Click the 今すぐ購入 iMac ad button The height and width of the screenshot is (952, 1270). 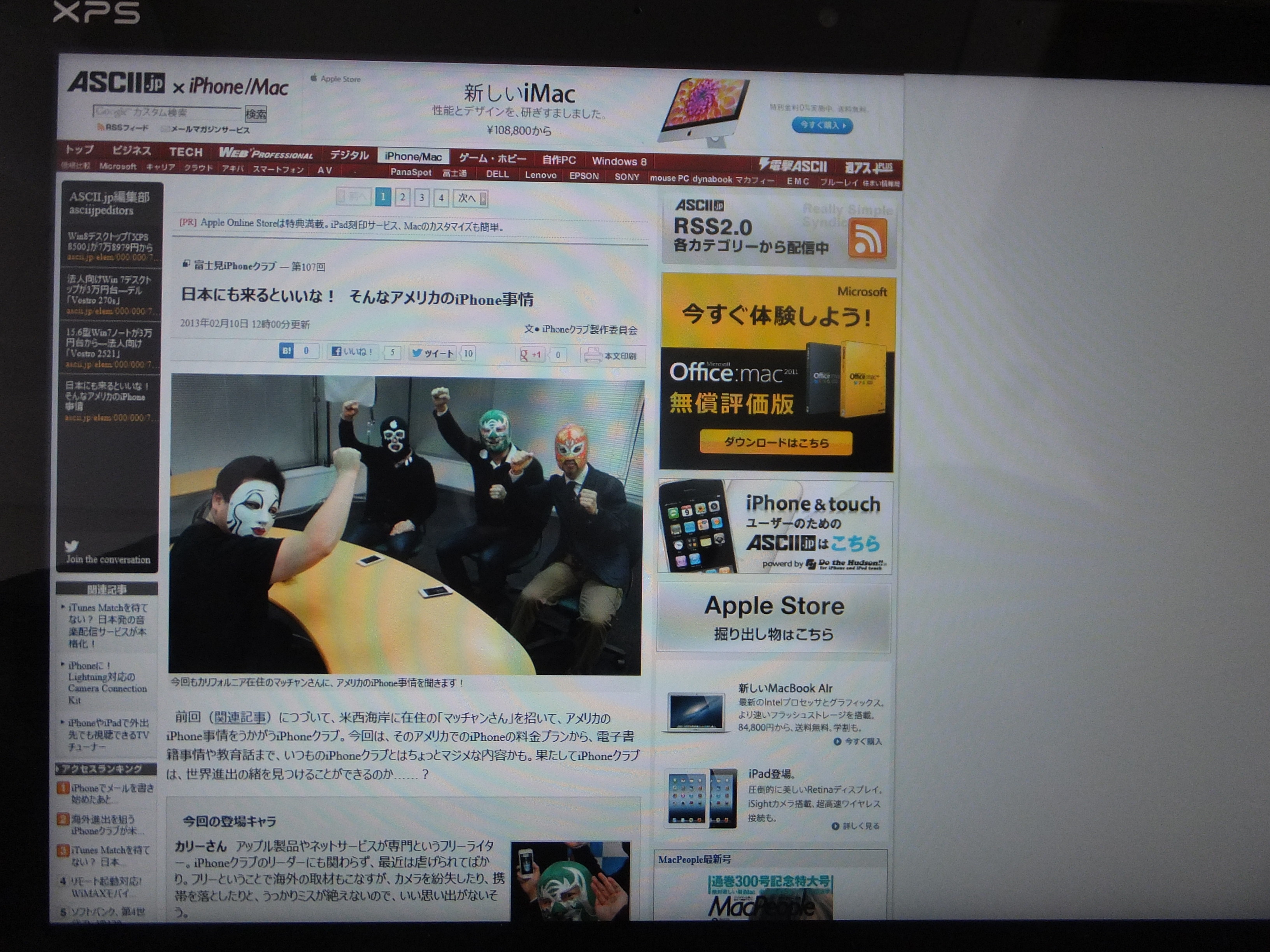point(822,125)
